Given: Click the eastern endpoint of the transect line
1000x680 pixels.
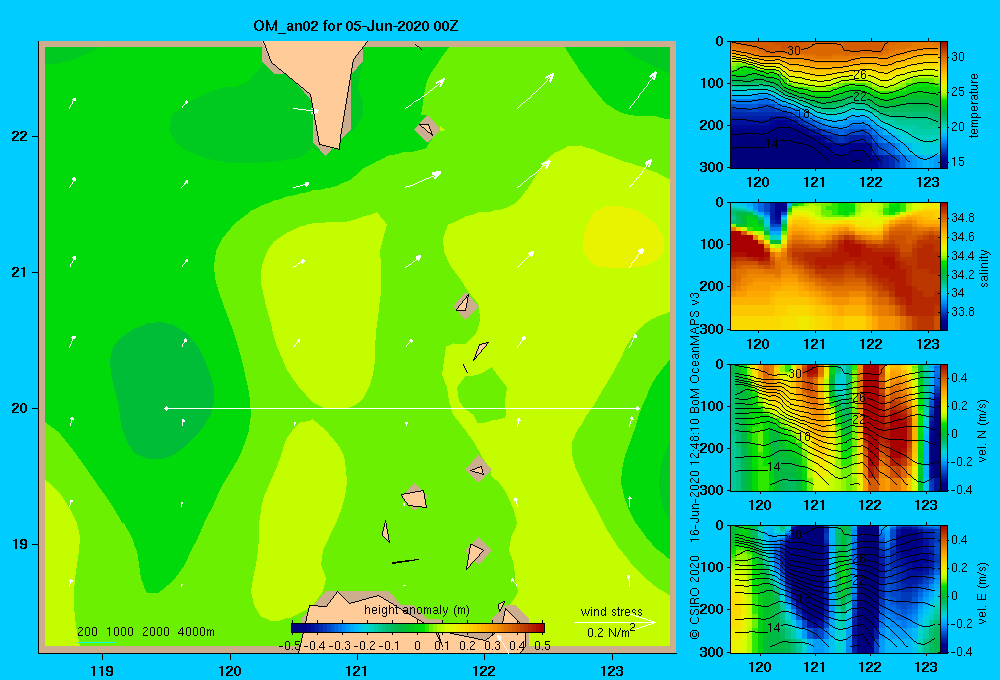Looking at the screenshot, I should 637,408.
